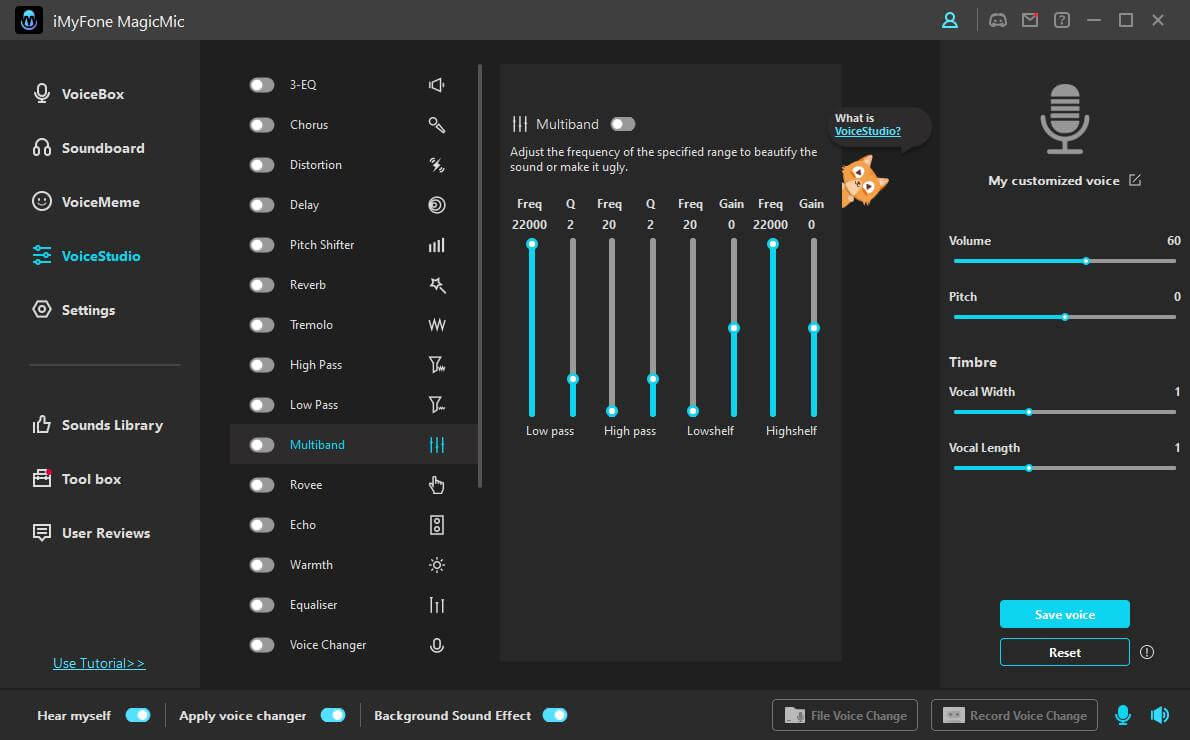Viewport: 1190px width, 740px height.
Task: Click the Low pass Freq vertical slider
Action: pos(532,328)
